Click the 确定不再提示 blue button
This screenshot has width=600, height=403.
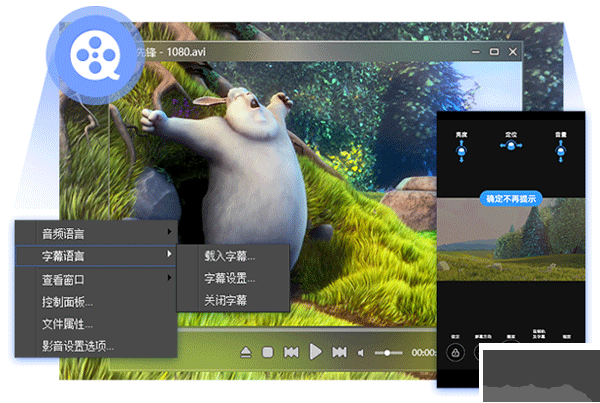tap(511, 199)
